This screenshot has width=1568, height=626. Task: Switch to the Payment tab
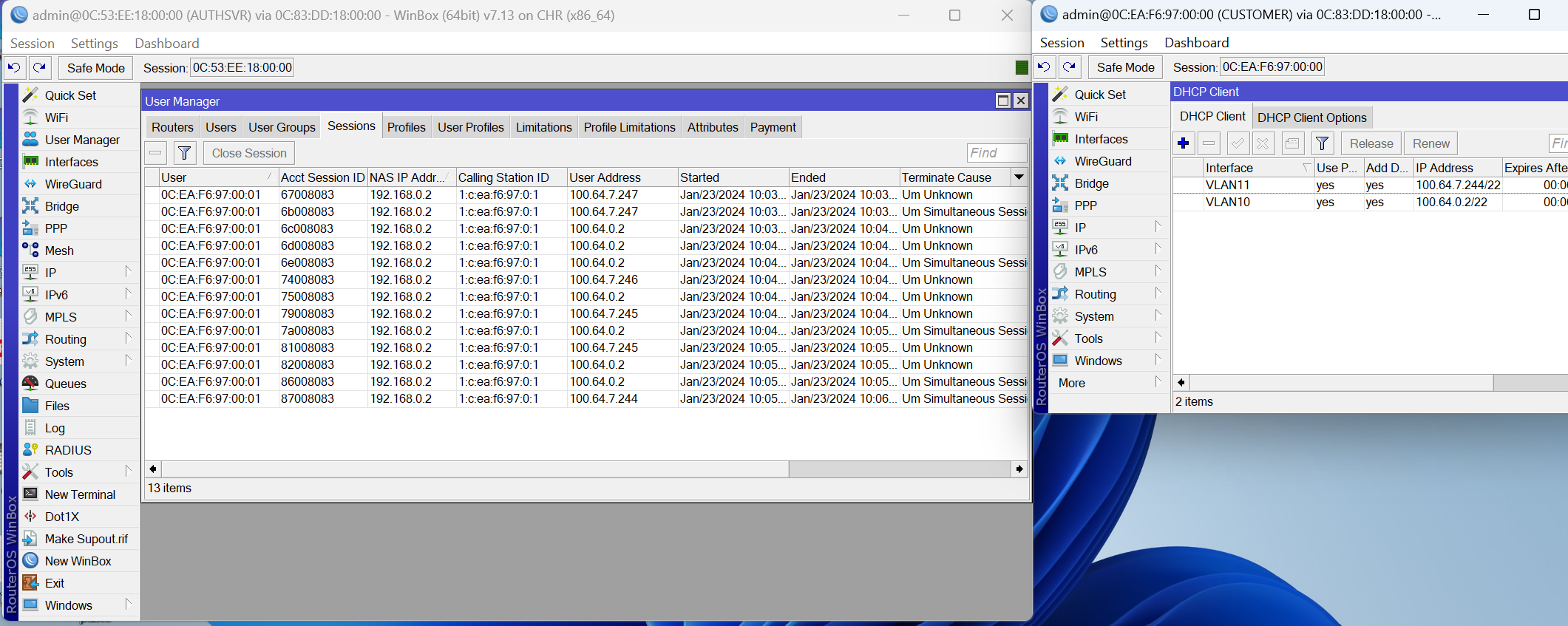click(x=773, y=127)
